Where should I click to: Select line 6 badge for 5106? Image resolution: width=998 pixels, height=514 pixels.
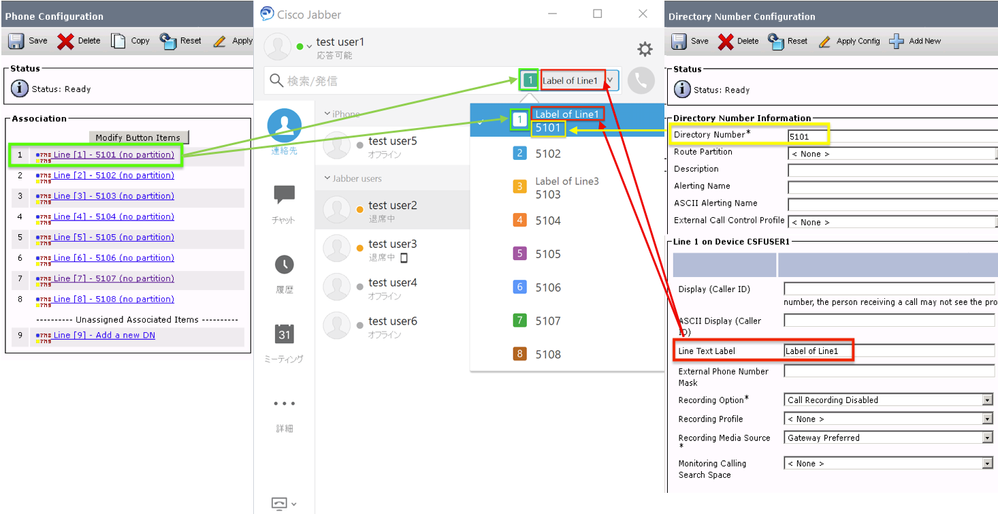tap(520, 288)
